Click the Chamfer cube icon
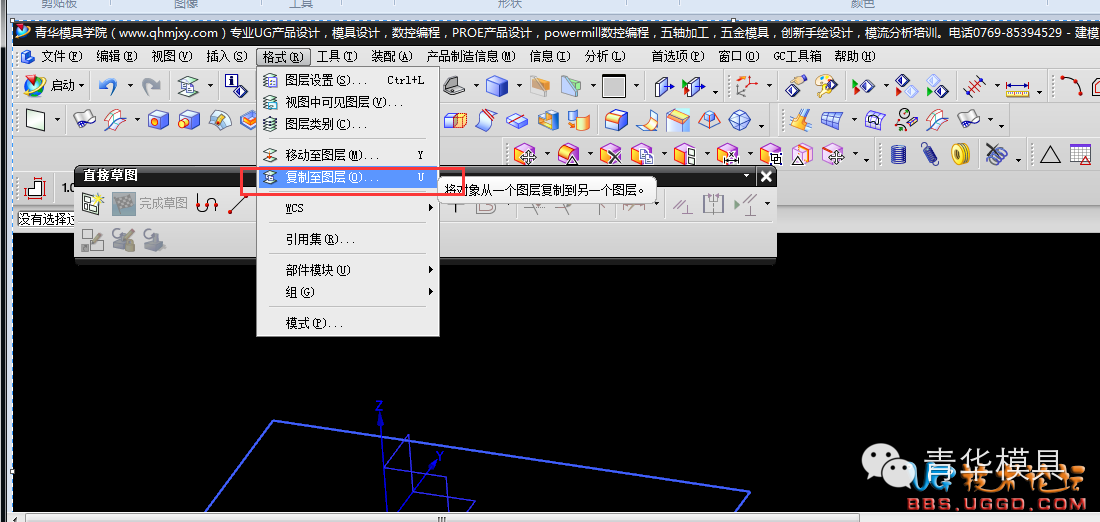The width and height of the screenshot is (1100, 522). 678,120
